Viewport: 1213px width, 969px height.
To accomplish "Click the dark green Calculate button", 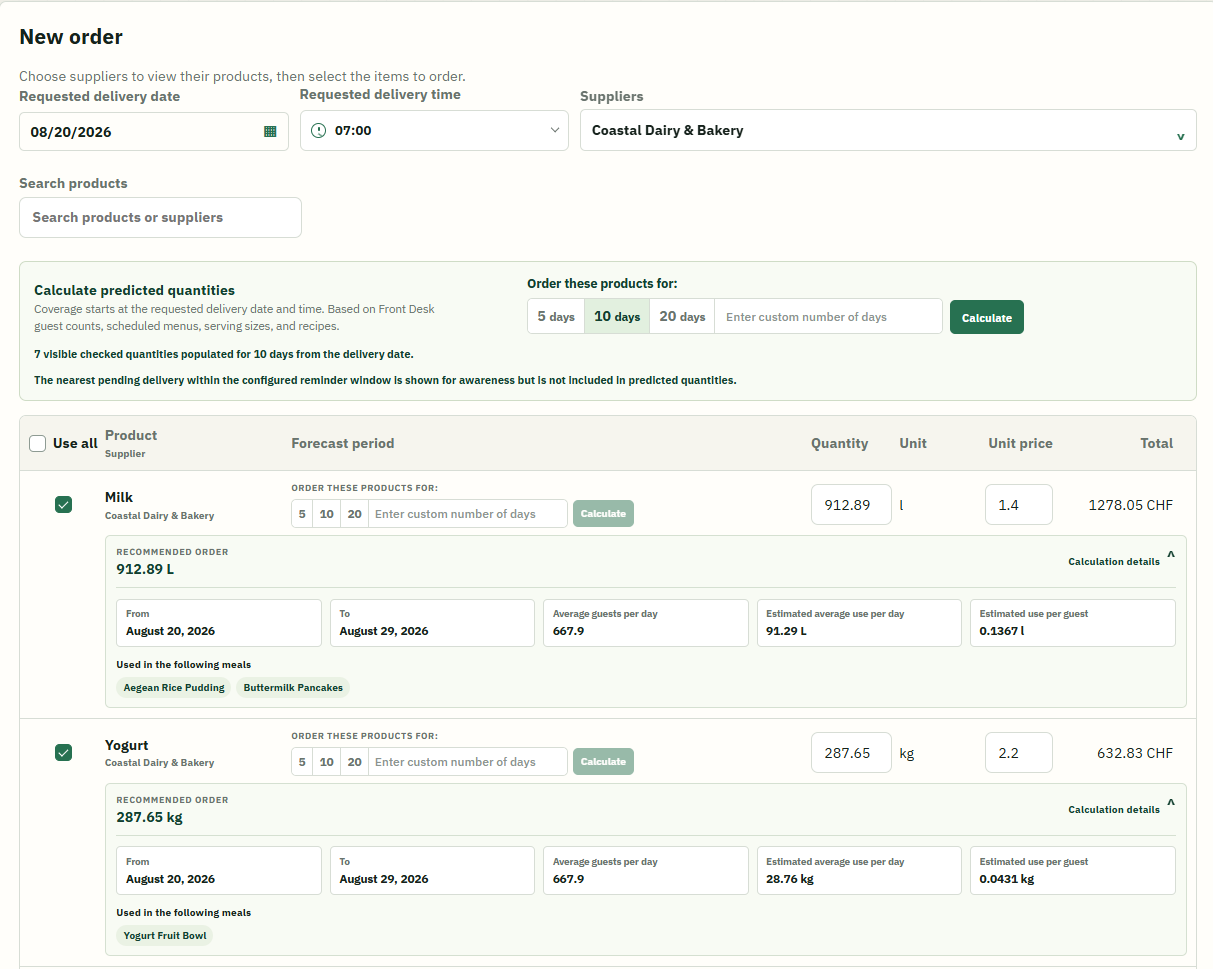I will (x=987, y=317).
